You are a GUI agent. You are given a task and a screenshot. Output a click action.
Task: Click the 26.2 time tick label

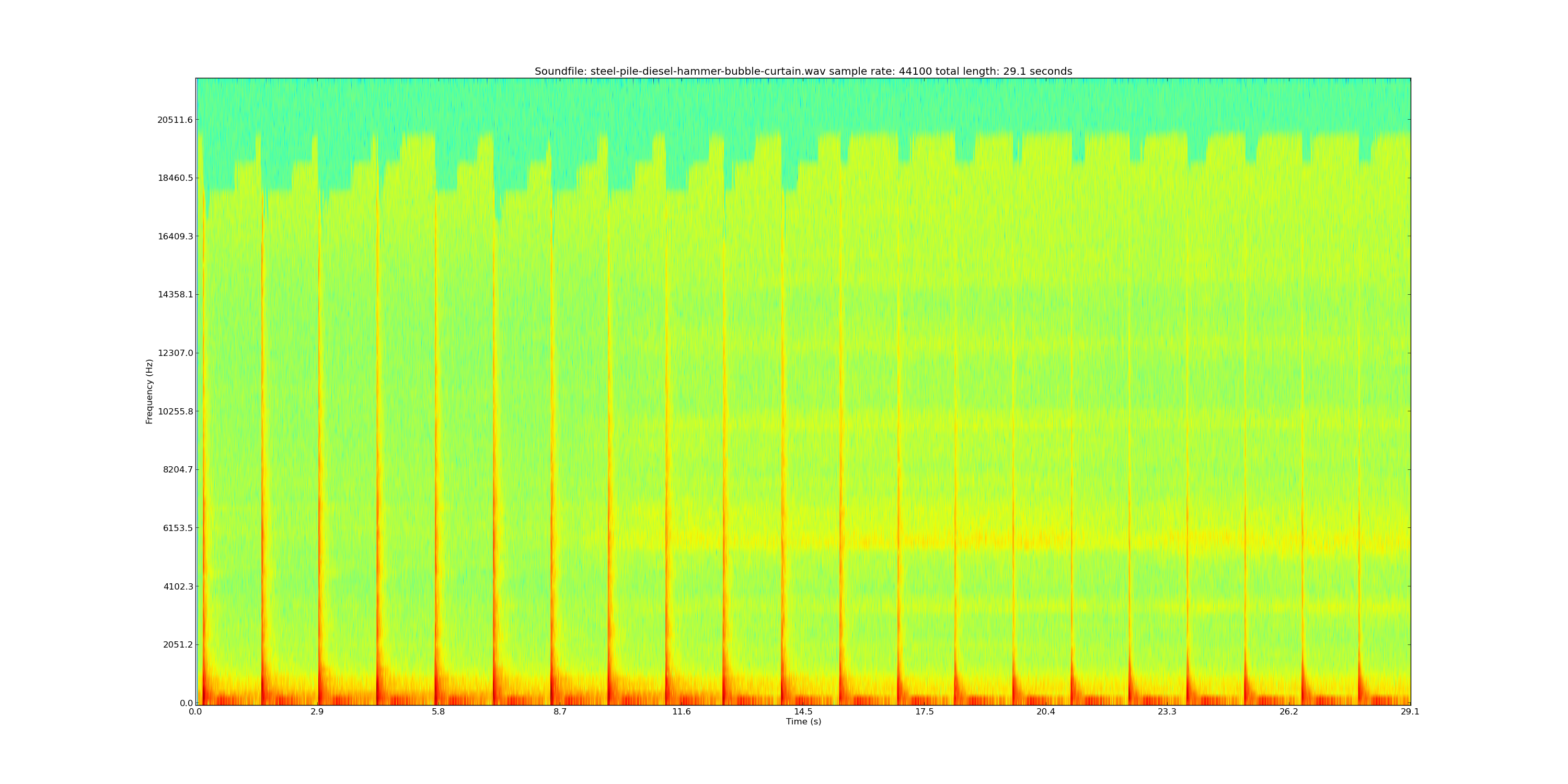1288,711
